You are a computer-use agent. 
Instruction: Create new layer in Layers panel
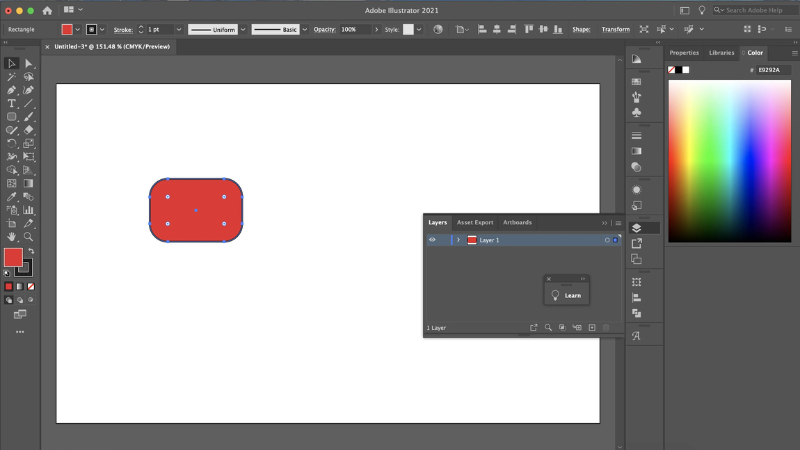(592, 327)
